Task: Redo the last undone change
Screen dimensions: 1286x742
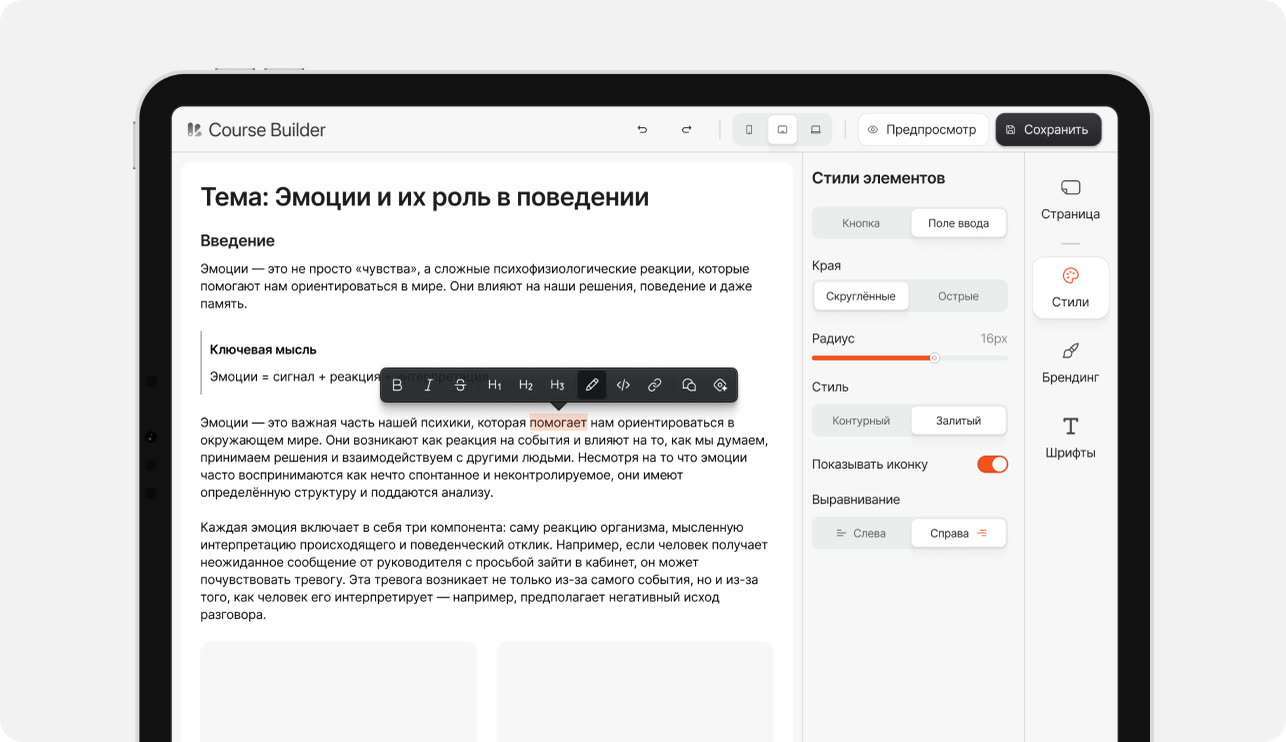Action: pyautogui.click(x=686, y=130)
